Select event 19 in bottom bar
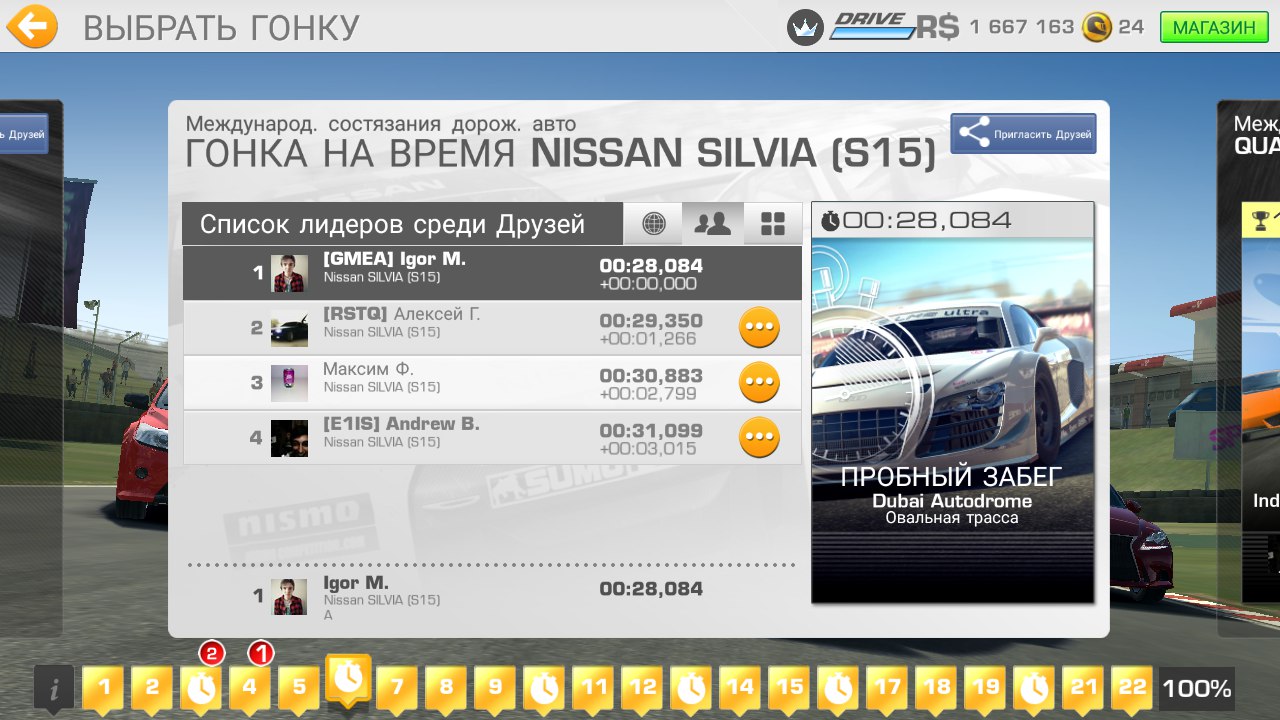The image size is (1280, 720). (x=985, y=688)
